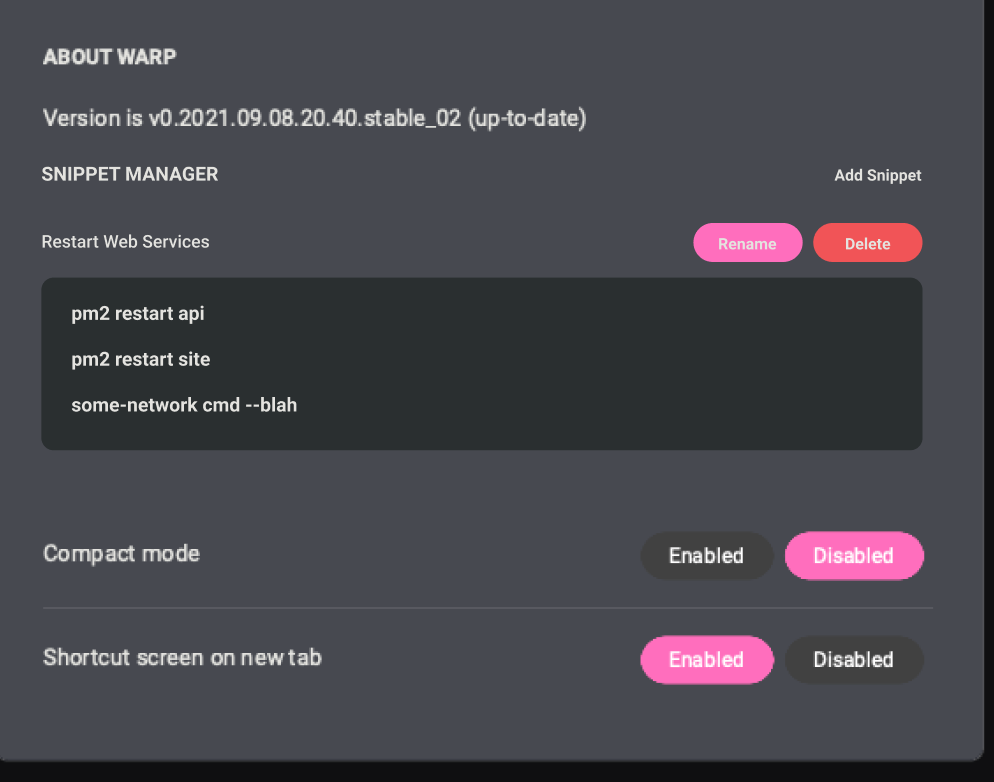
Task: Select the pm2 restart site command
Action: [140, 359]
